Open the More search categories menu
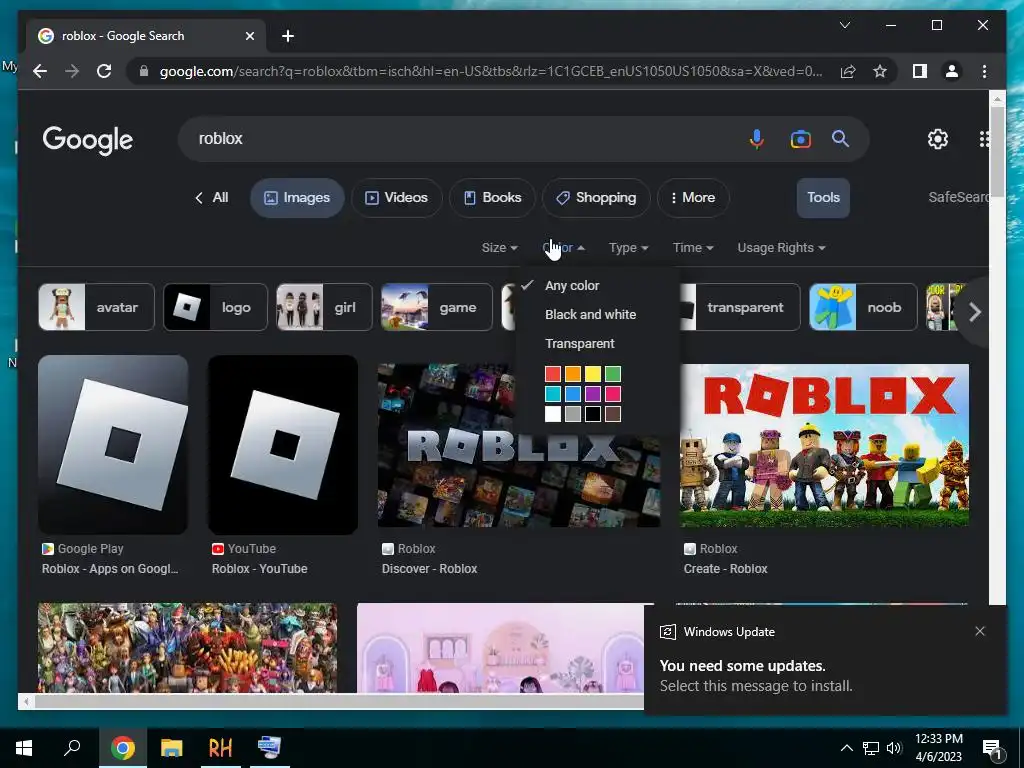1024x768 pixels. point(693,197)
